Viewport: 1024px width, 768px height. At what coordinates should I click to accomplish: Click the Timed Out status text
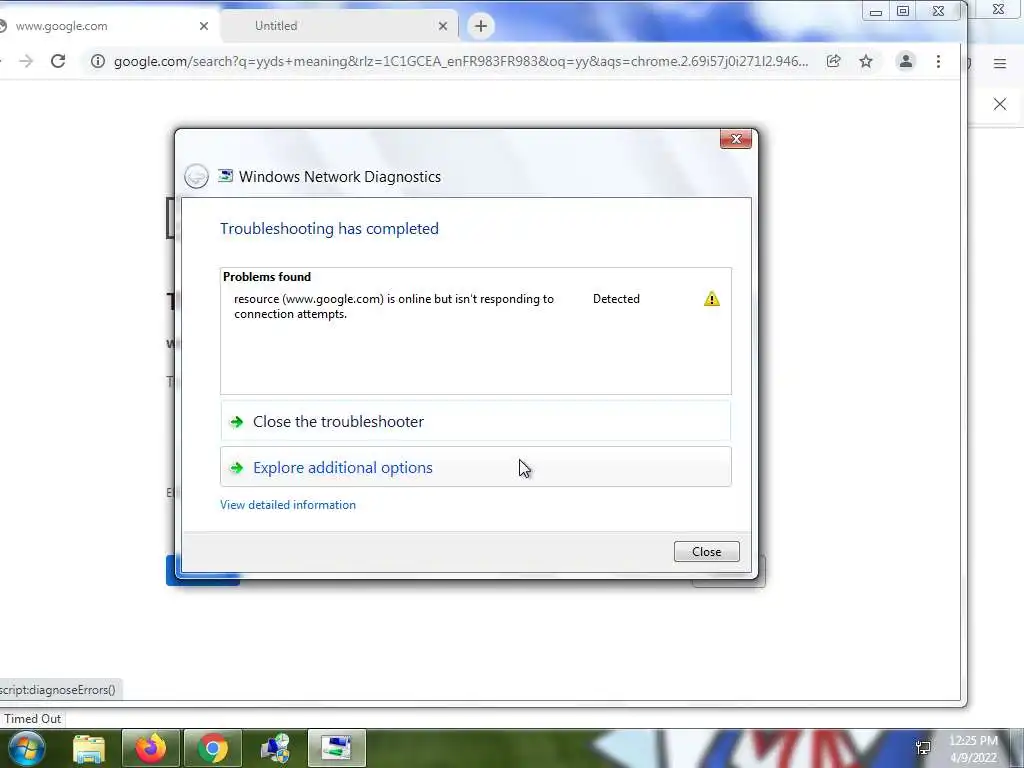pyautogui.click(x=33, y=718)
